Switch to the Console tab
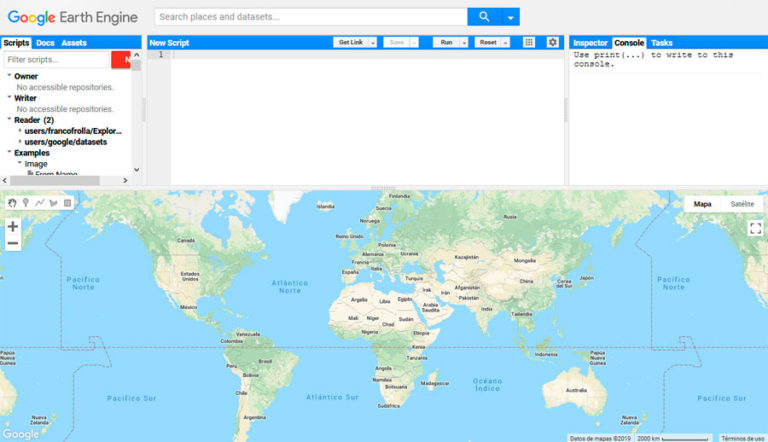This screenshot has height=442, width=768. coord(629,43)
